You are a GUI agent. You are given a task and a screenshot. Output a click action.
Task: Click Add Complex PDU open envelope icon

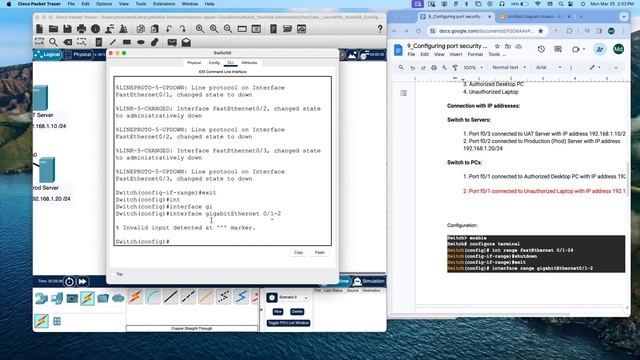[186, 42]
